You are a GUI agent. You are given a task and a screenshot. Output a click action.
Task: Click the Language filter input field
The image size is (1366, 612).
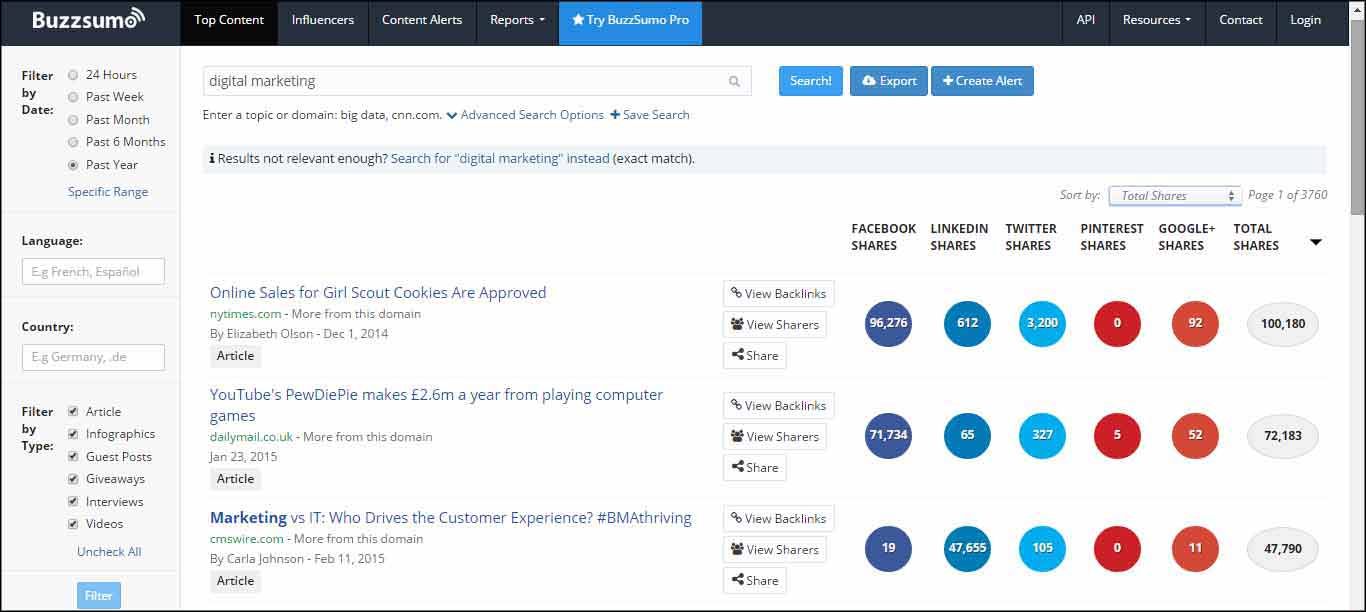pos(93,271)
